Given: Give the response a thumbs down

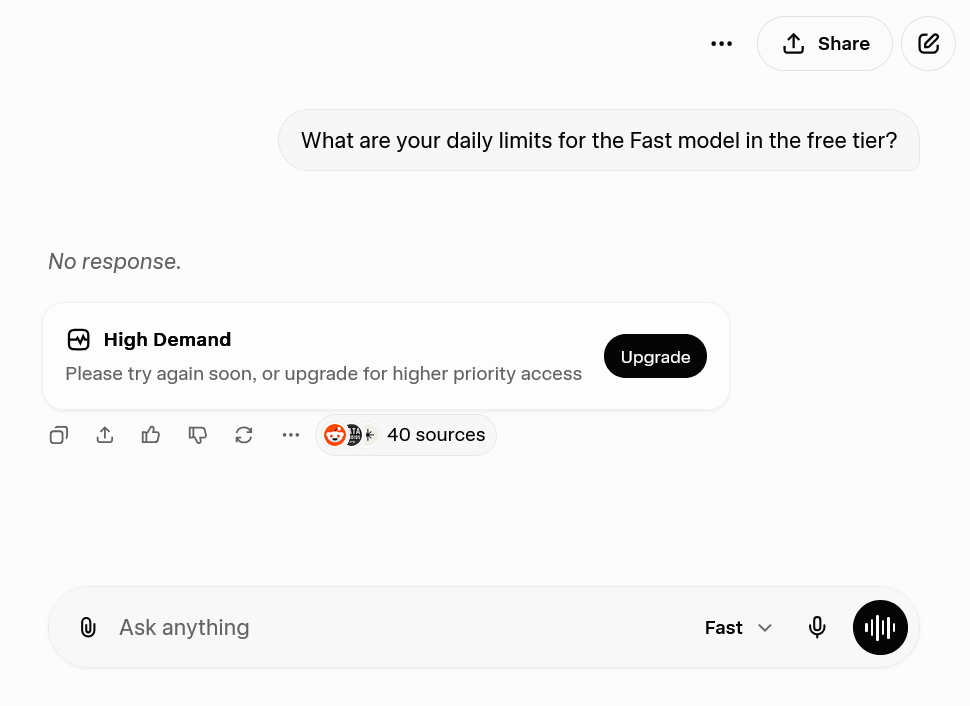Looking at the screenshot, I should click(198, 435).
